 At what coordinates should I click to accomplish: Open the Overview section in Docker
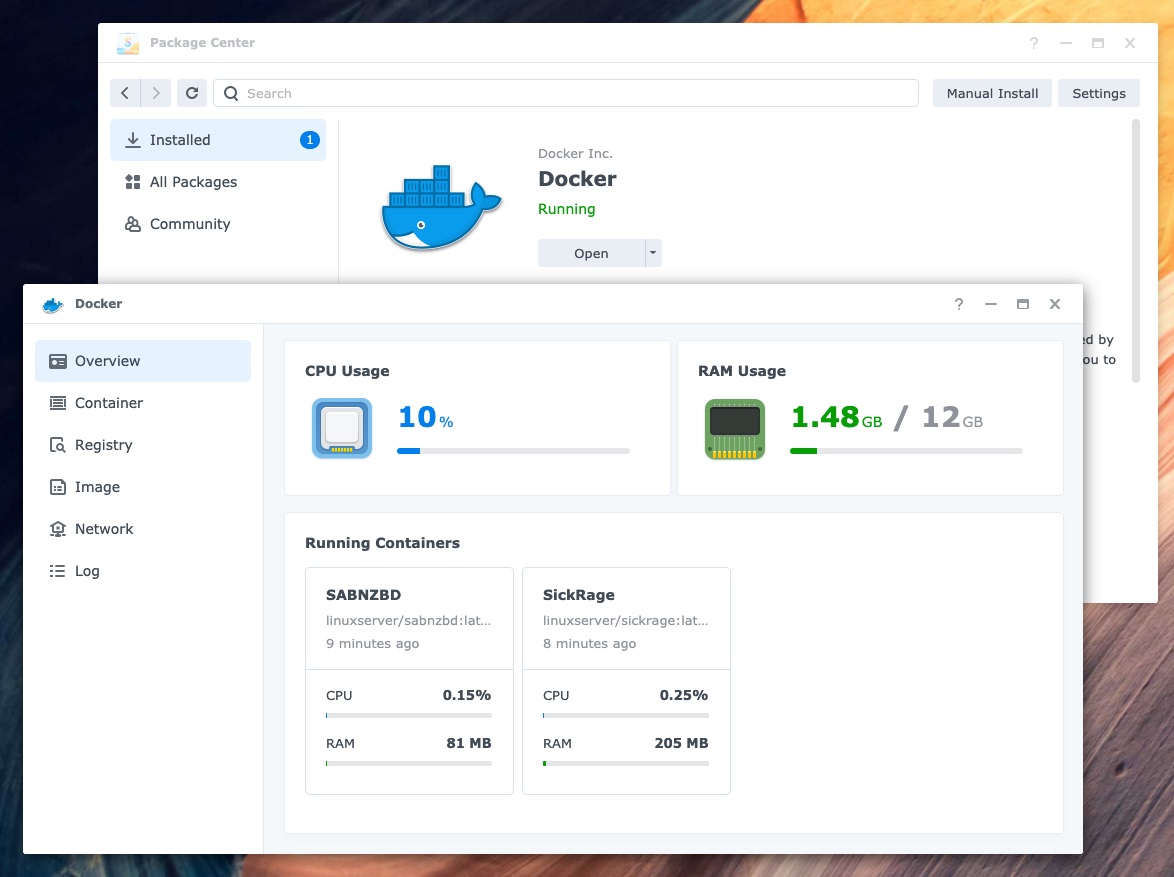143,361
